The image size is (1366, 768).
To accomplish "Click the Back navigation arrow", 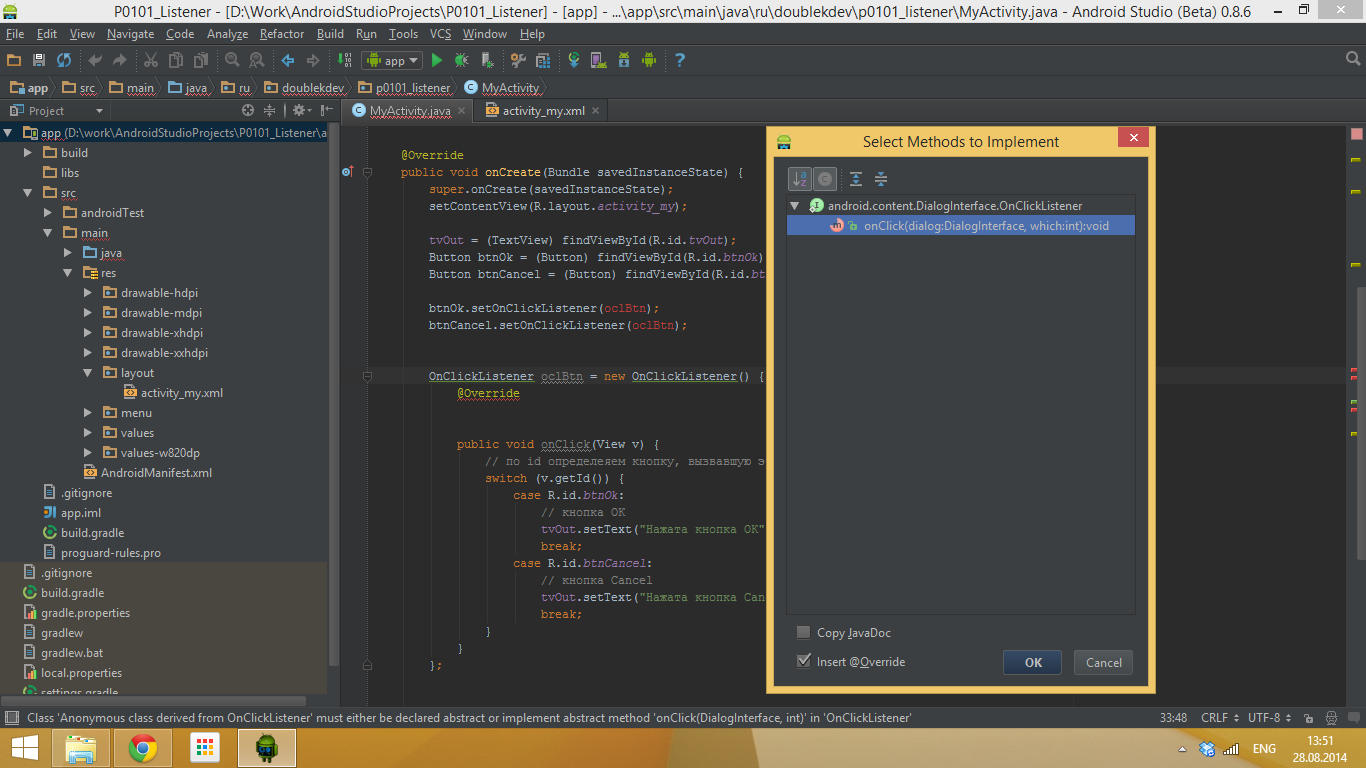I will point(288,60).
